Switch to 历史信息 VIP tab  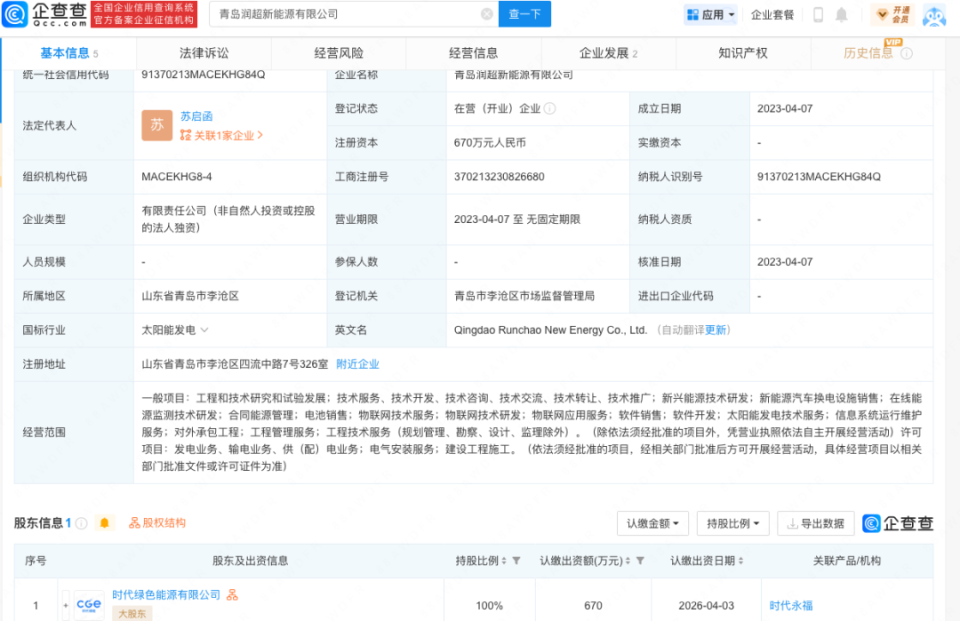point(868,53)
